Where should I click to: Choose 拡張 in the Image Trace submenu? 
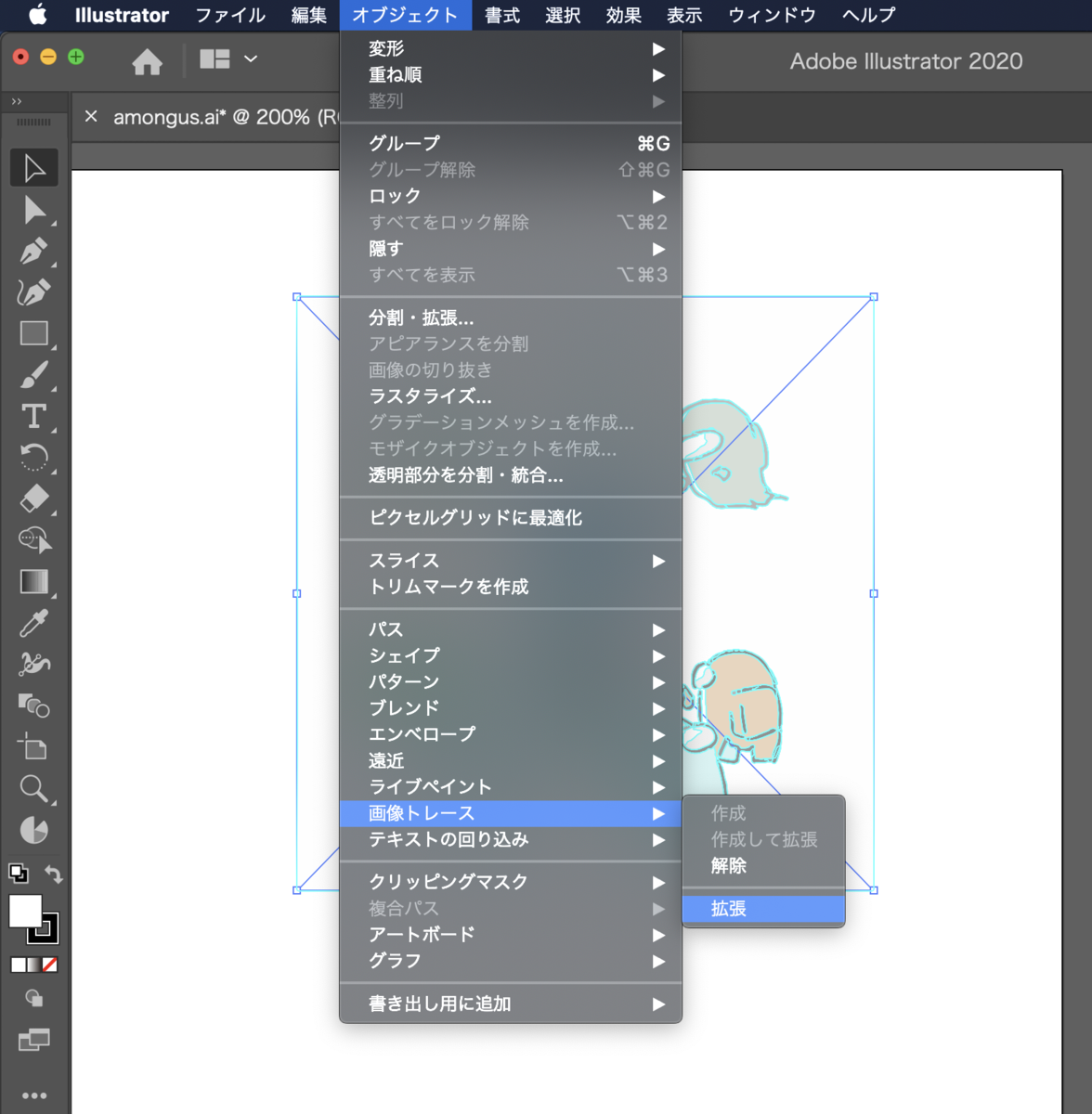(763, 909)
